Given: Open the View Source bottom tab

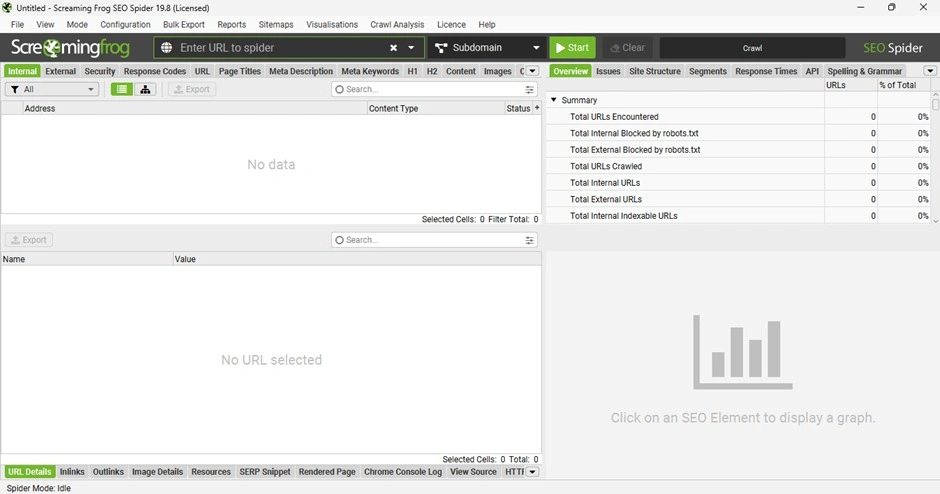Looking at the screenshot, I should coord(473,472).
